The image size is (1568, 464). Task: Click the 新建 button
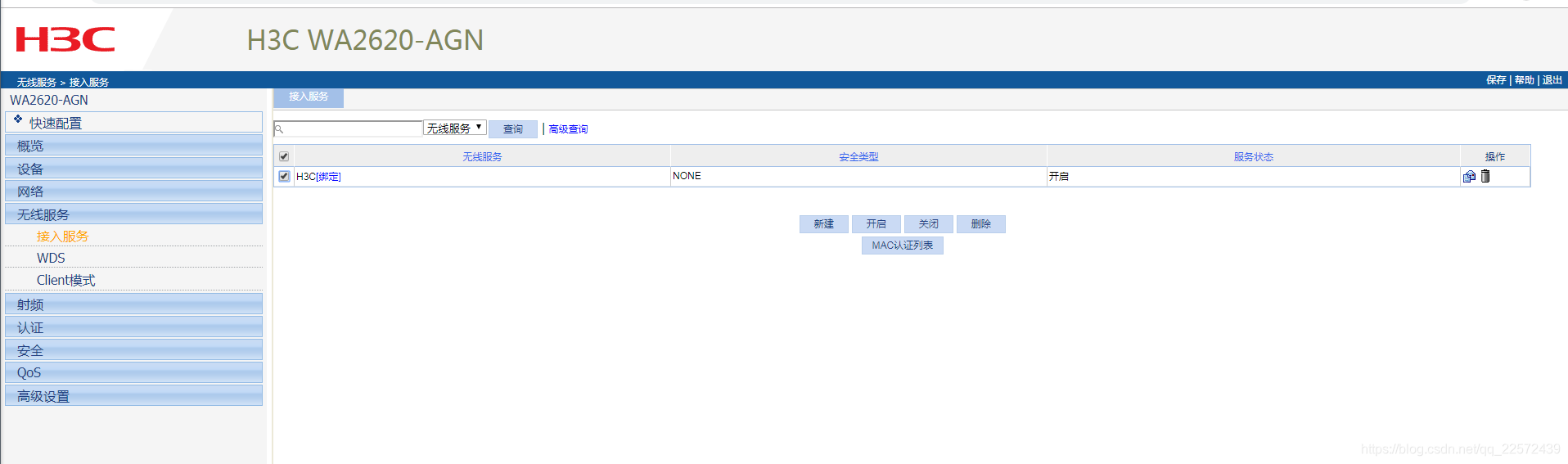824,224
